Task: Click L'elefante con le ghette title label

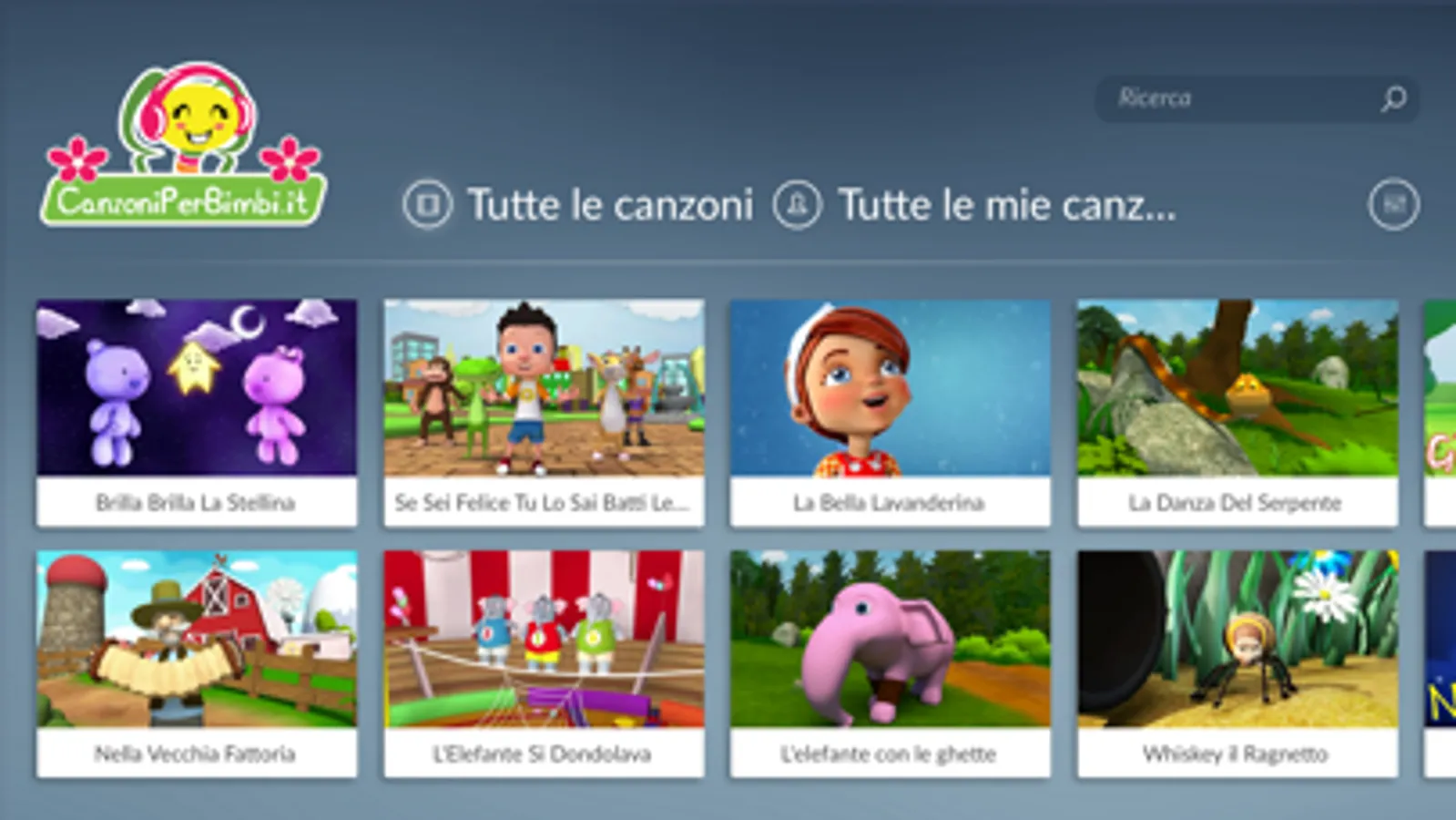Action: [889, 753]
